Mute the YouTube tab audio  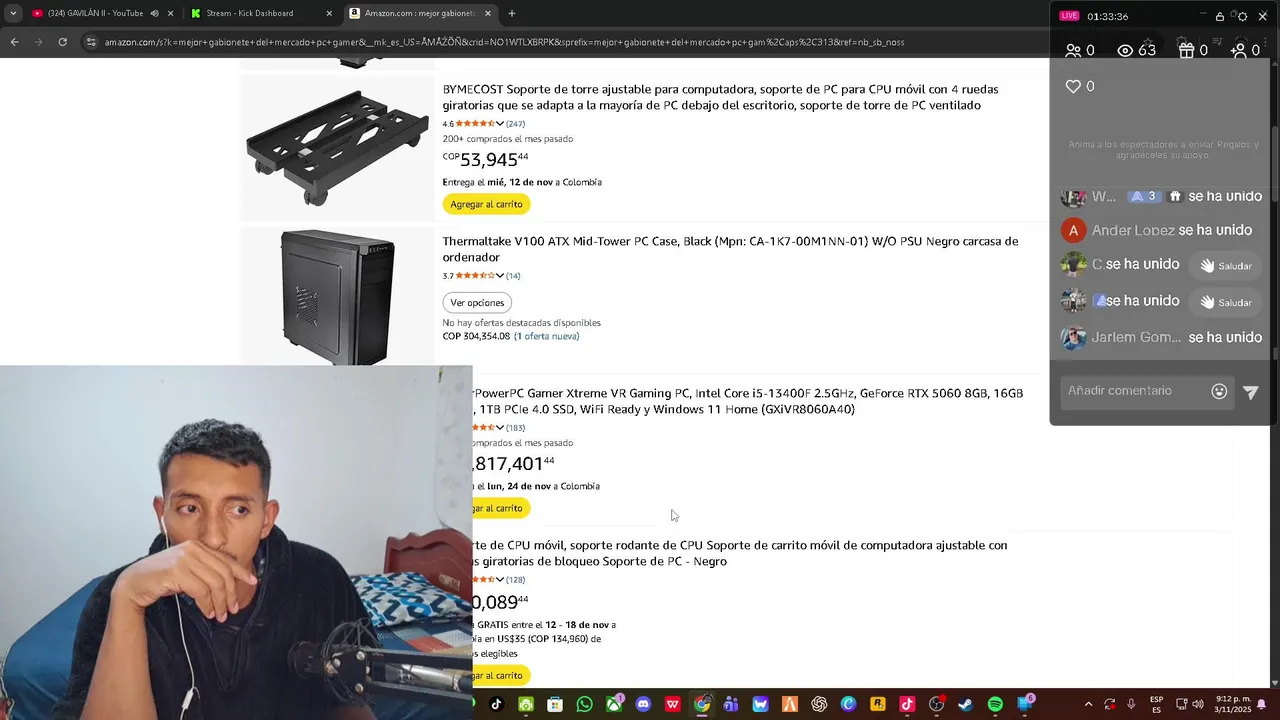click(154, 14)
